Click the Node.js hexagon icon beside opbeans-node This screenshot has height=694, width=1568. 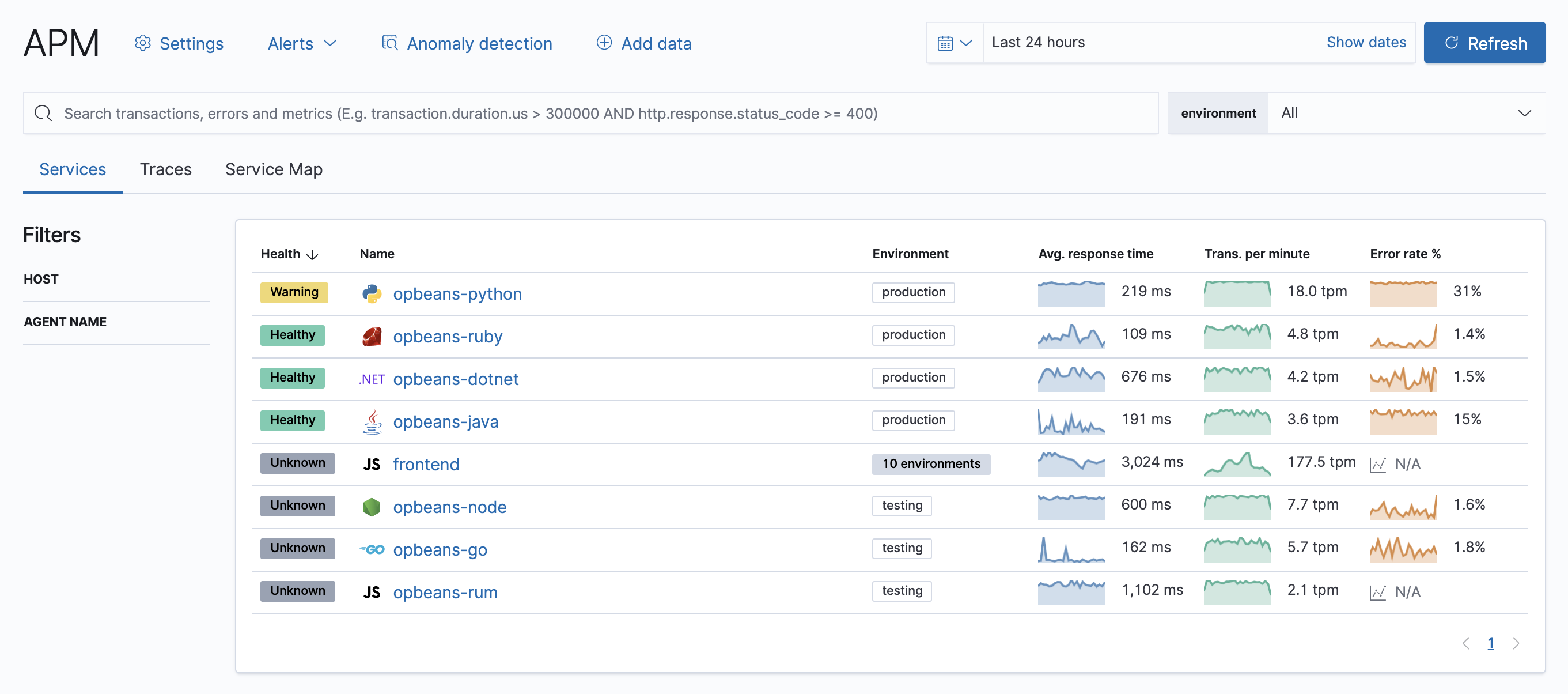coord(372,507)
